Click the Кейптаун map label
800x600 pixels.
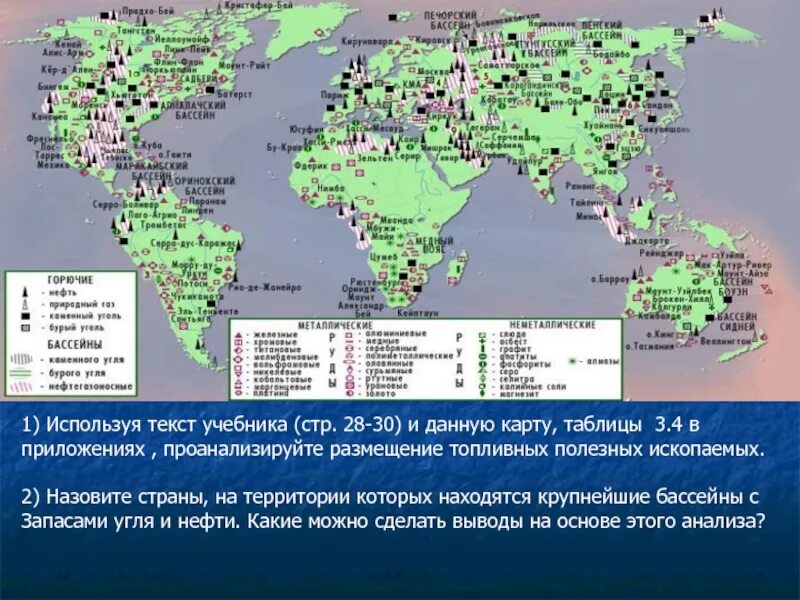point(417,314)
